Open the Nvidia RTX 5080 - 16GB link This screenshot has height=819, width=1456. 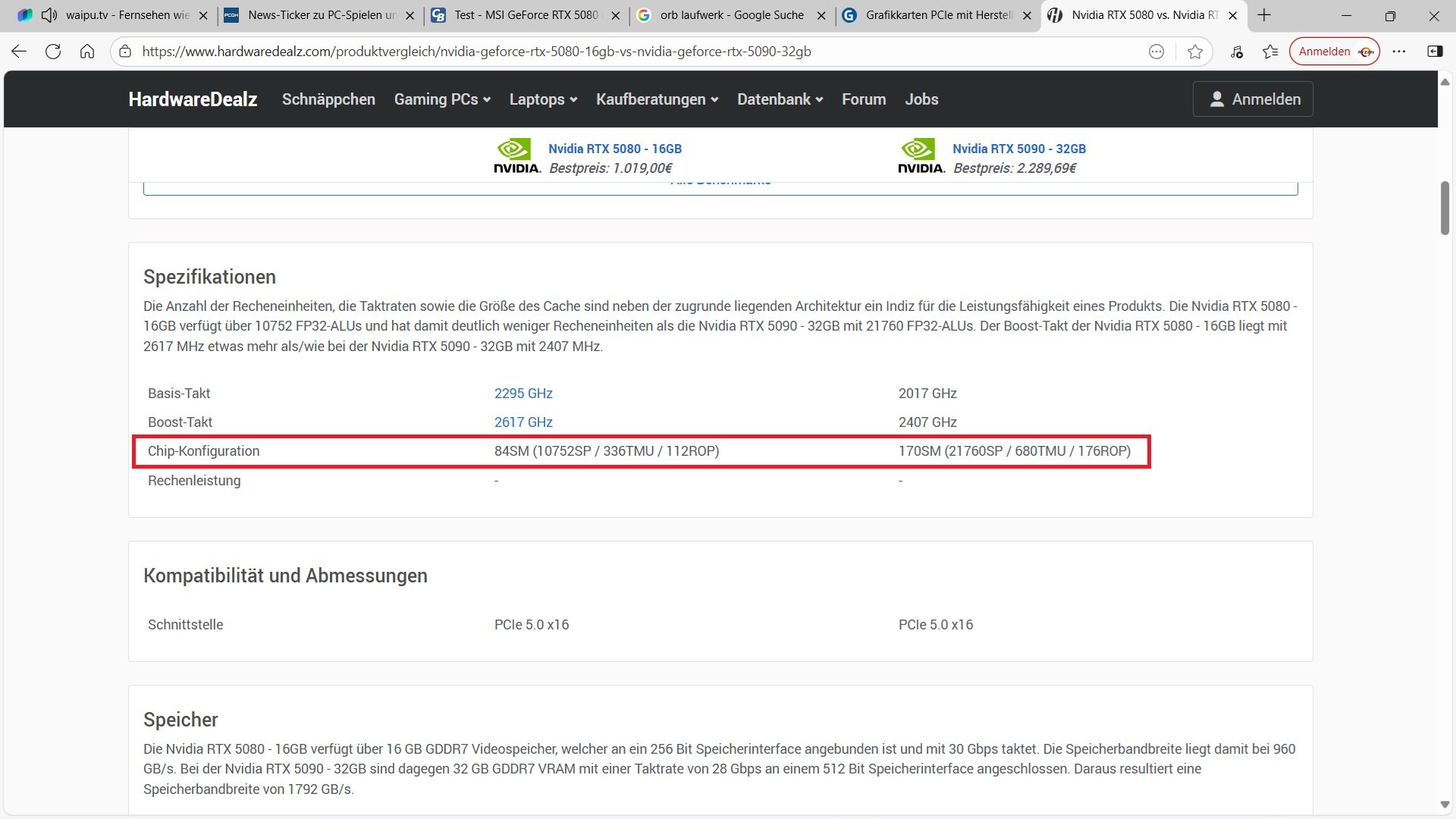pos(614,149)
